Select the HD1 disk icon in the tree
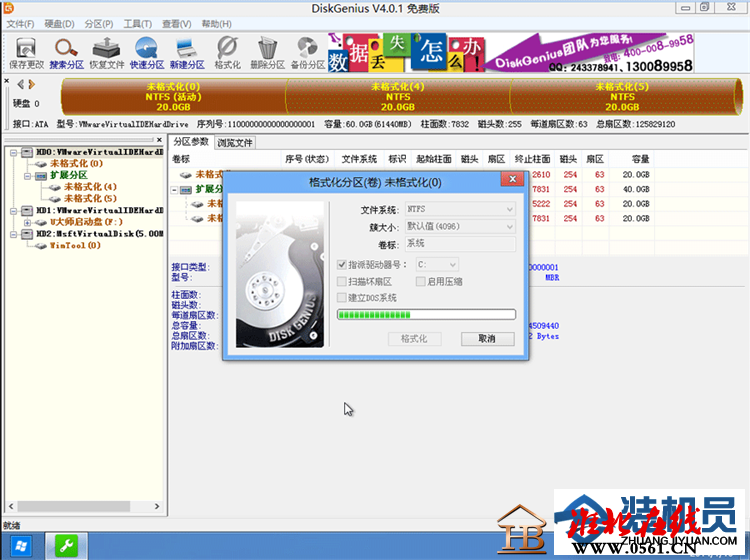 27,210
